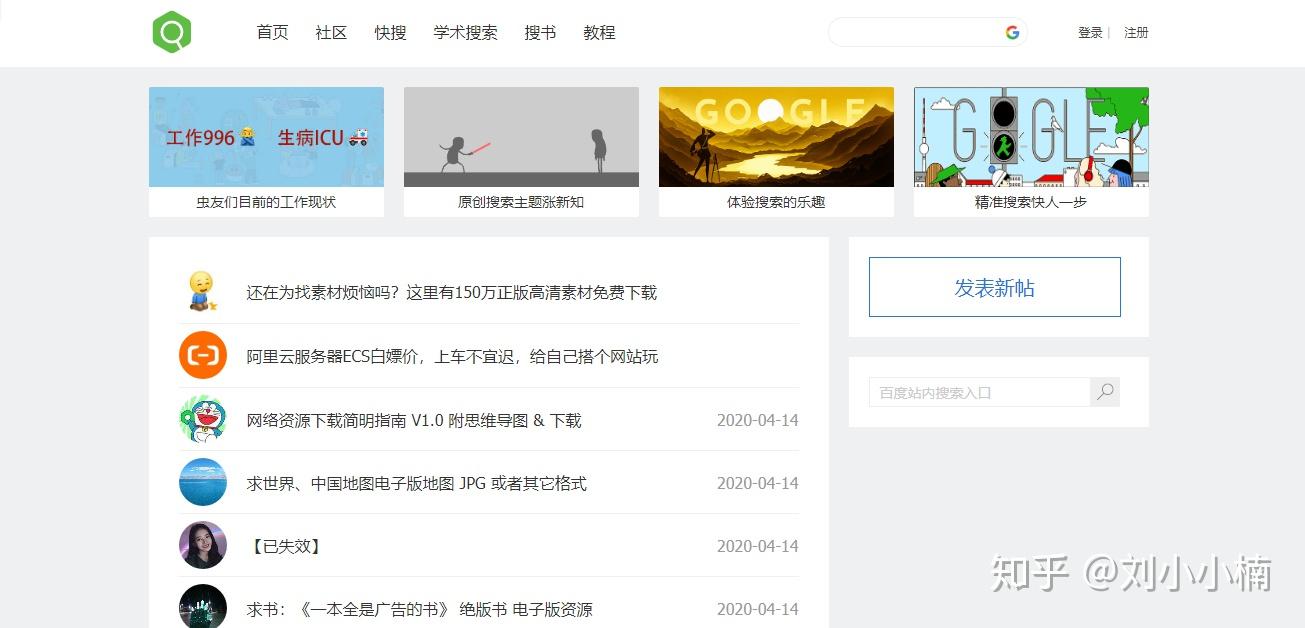Click the dark avatar beside 求书 post
This screenshot has height=628, width=1305.
[x=203, y=606]
